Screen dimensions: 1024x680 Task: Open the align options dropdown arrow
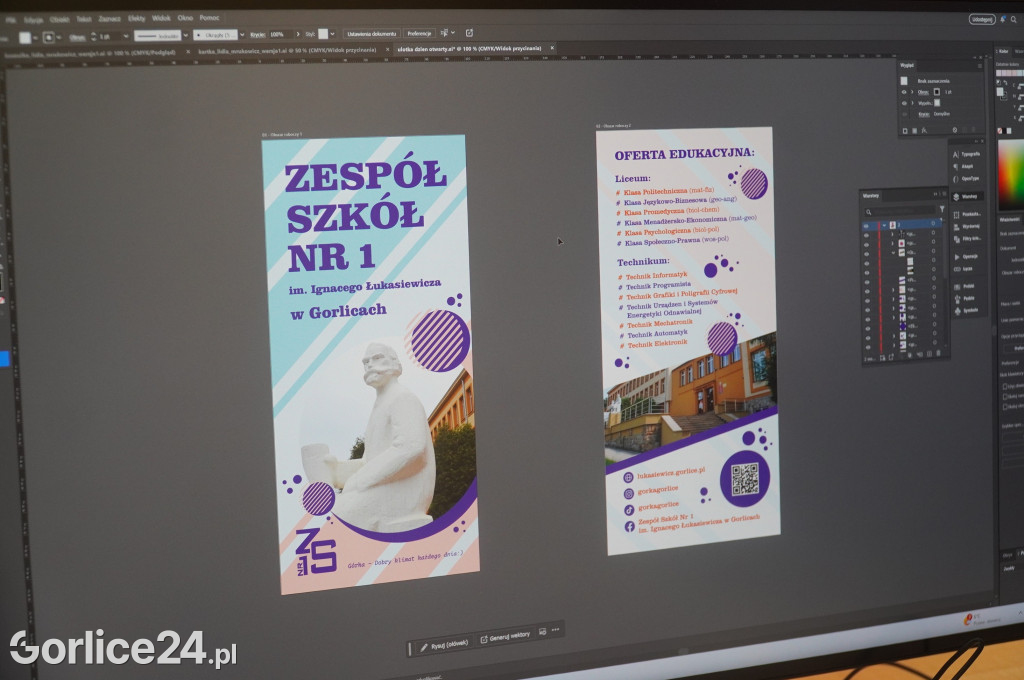453,33
